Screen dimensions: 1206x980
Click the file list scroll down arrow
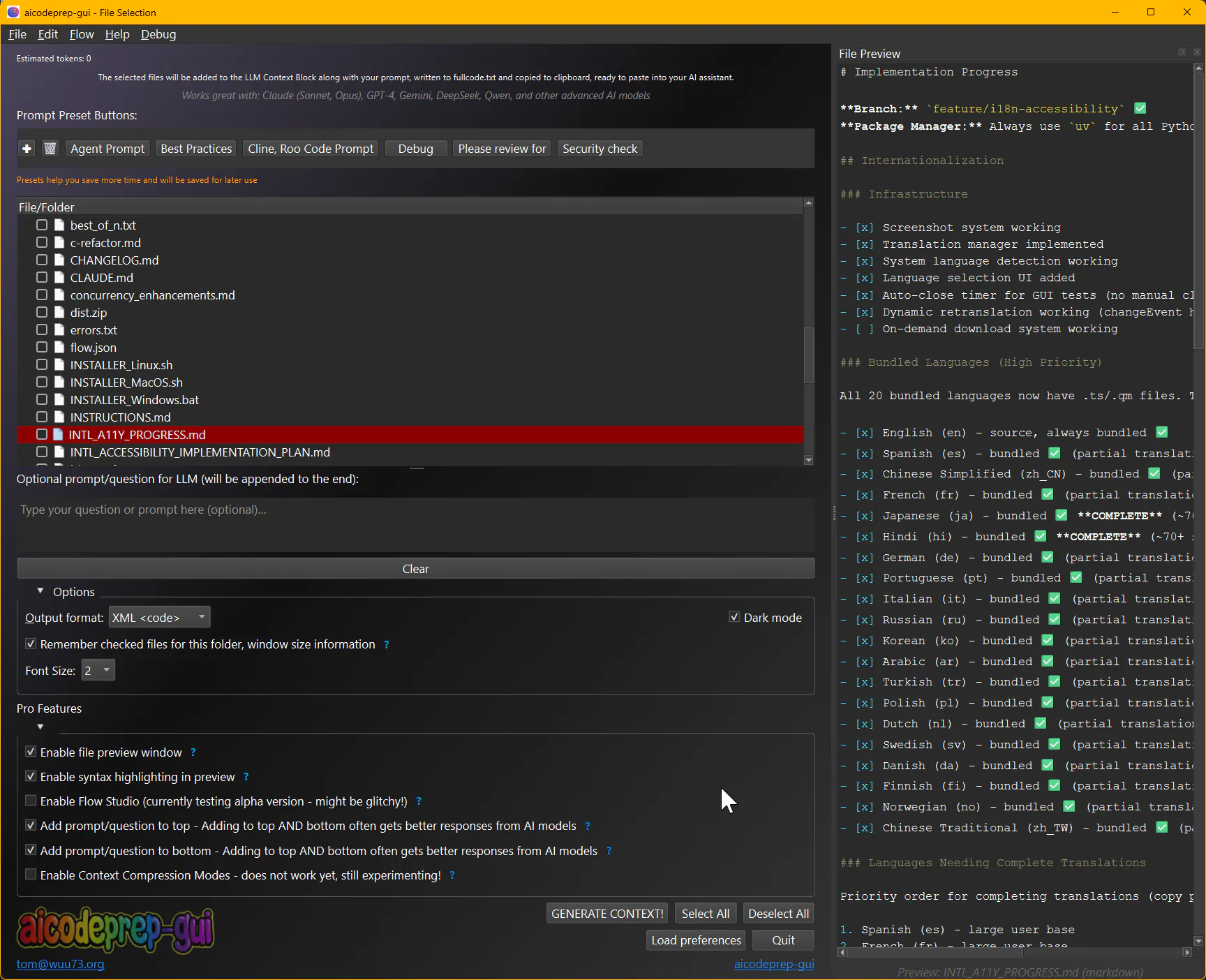pyautogui.click(x=809, y=460)
